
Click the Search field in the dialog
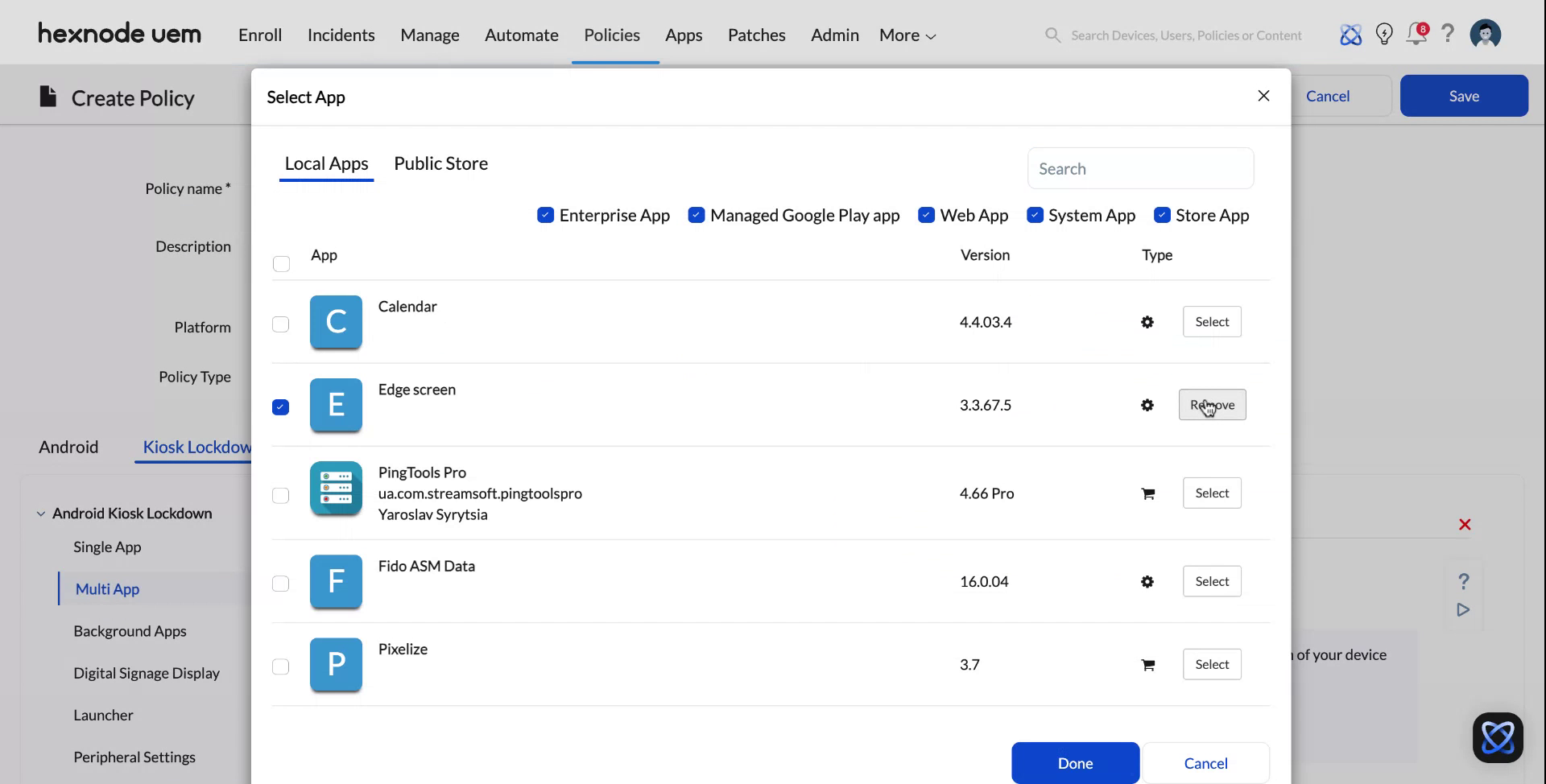1139,168
